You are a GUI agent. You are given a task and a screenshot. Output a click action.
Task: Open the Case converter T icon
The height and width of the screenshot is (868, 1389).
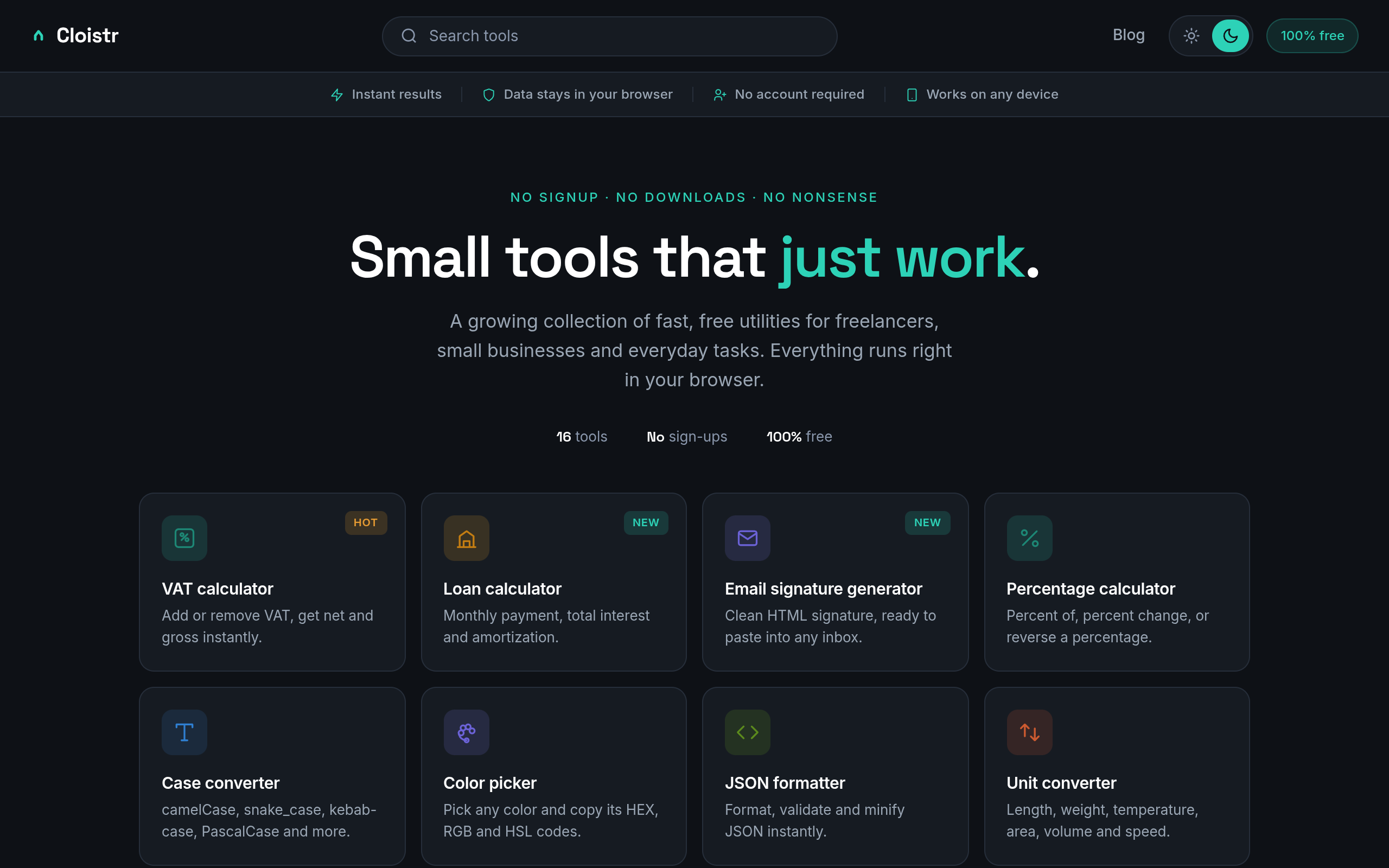tap(184, 732)
